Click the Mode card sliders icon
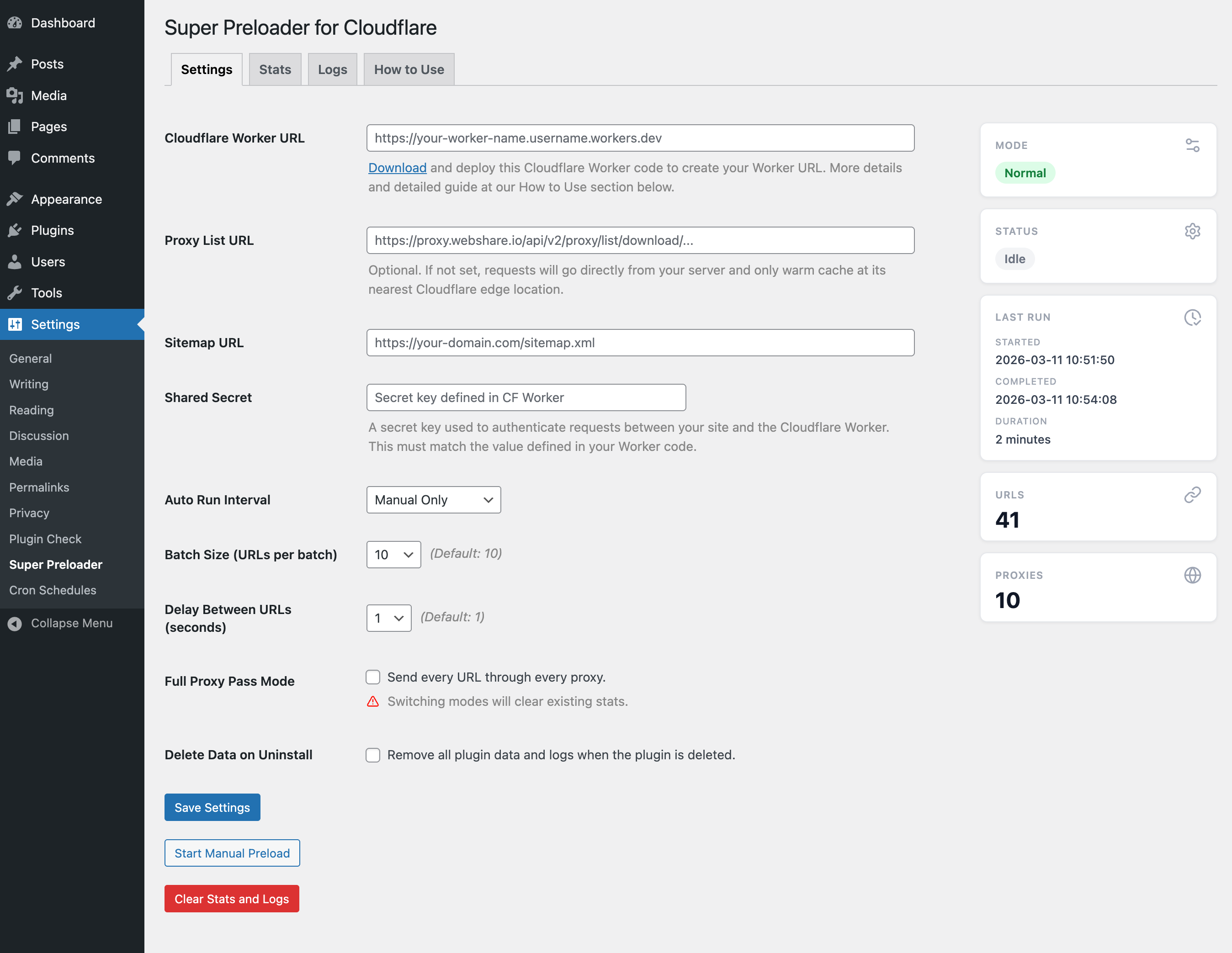The image size is (1232, 953). [x=1192, y=145]
